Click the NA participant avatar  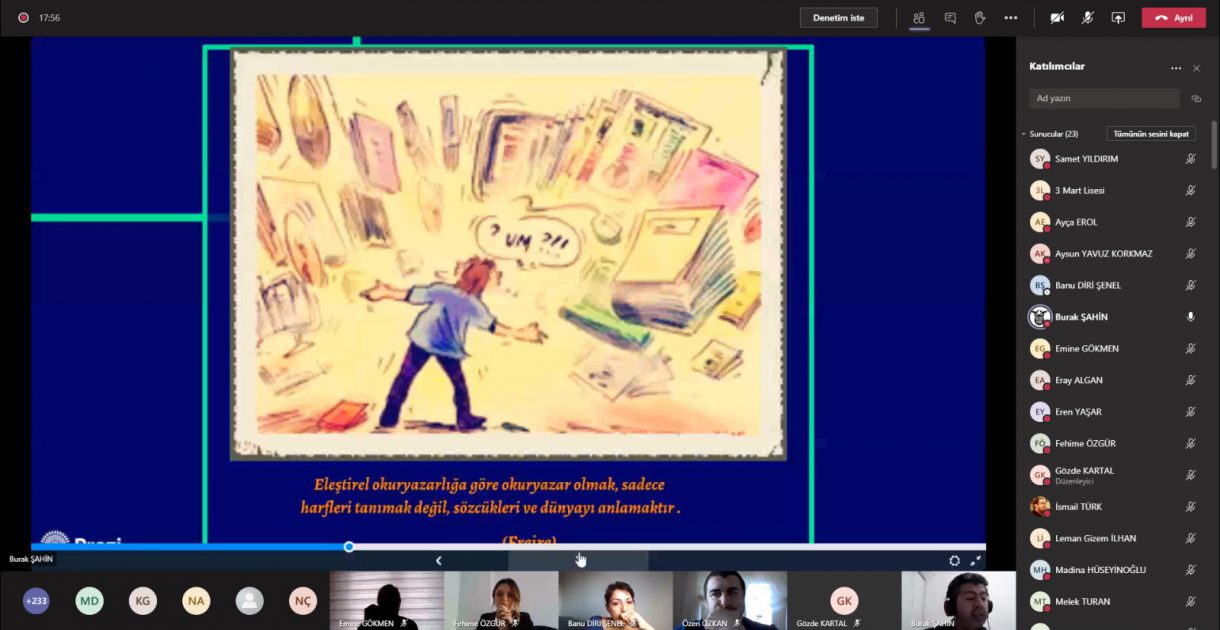tap(196, 601)
